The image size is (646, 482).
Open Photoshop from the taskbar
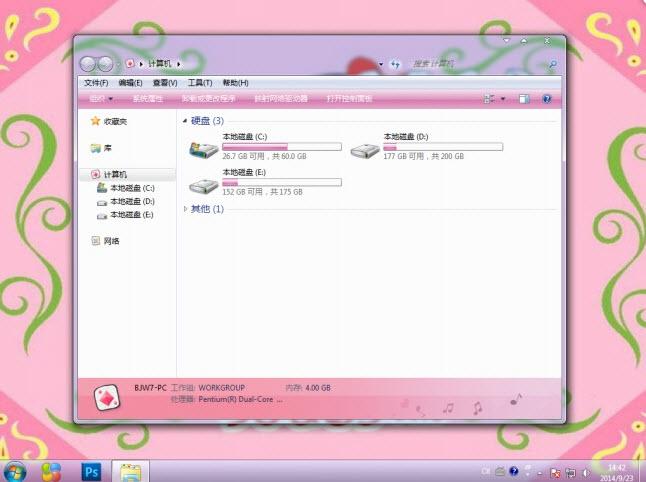[x=91, y=472]
